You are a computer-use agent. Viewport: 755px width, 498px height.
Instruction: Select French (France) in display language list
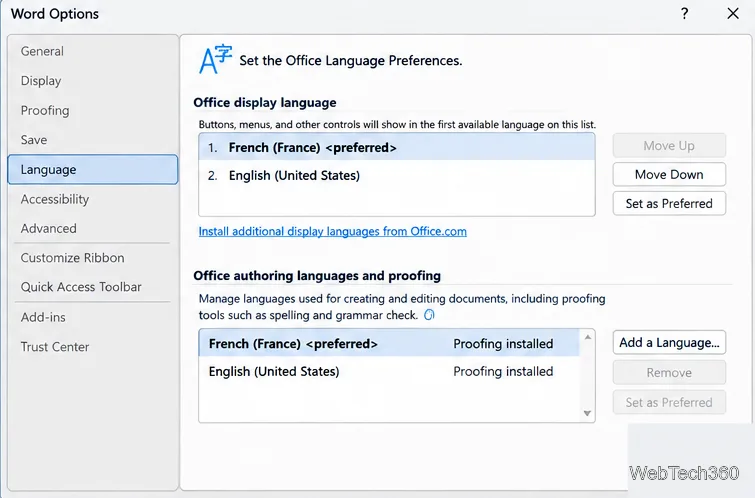(x=397, y=147)
